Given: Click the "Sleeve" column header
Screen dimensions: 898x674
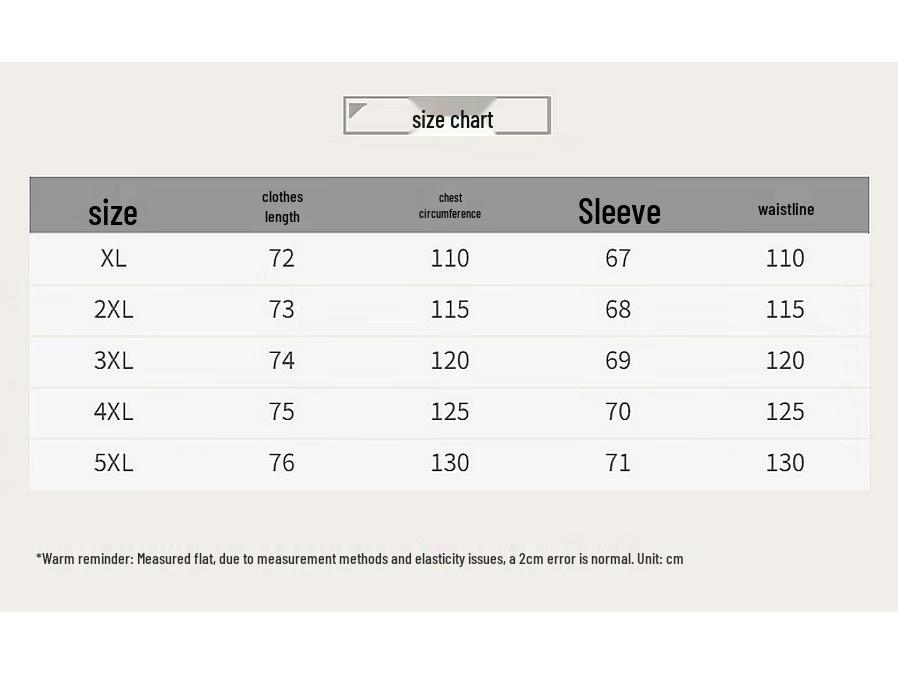Looking at the screenshot, I should [x=619, y=211].
